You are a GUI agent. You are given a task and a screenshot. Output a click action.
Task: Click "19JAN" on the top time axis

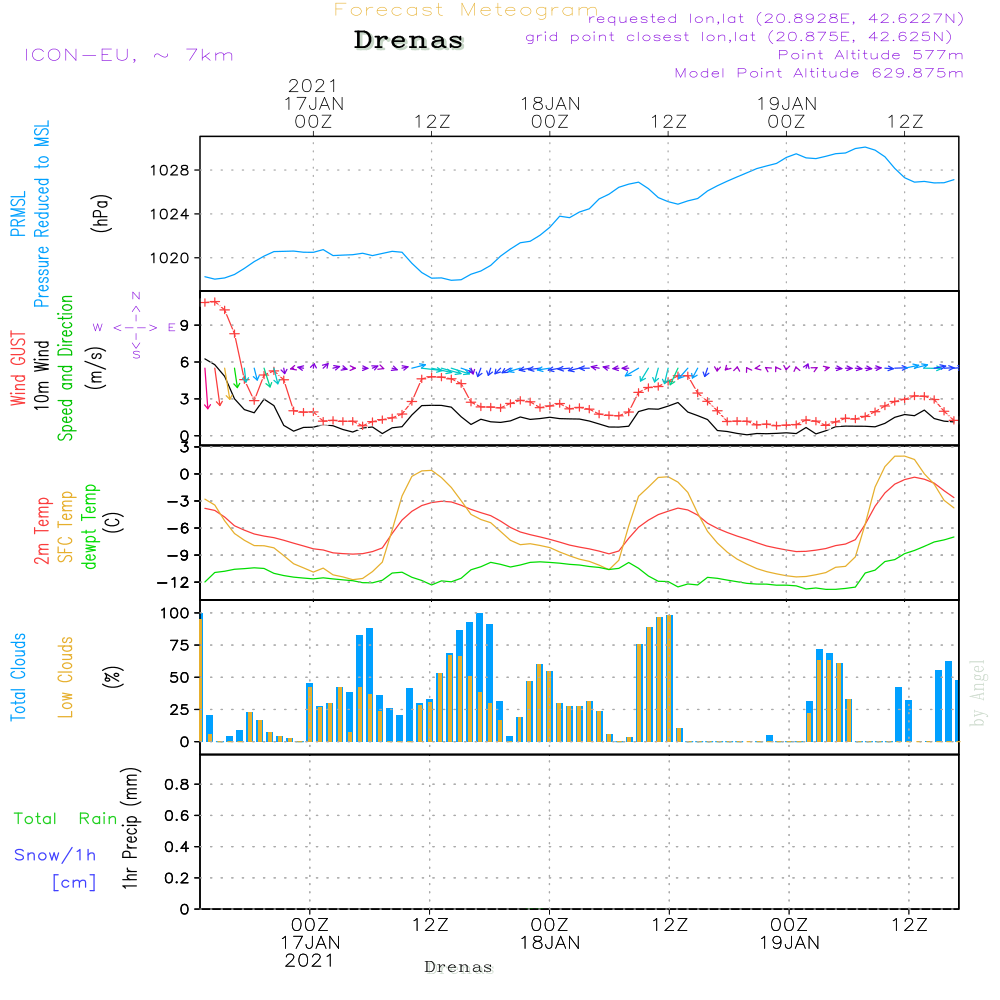pyautogui.click(x=787, y=104)
